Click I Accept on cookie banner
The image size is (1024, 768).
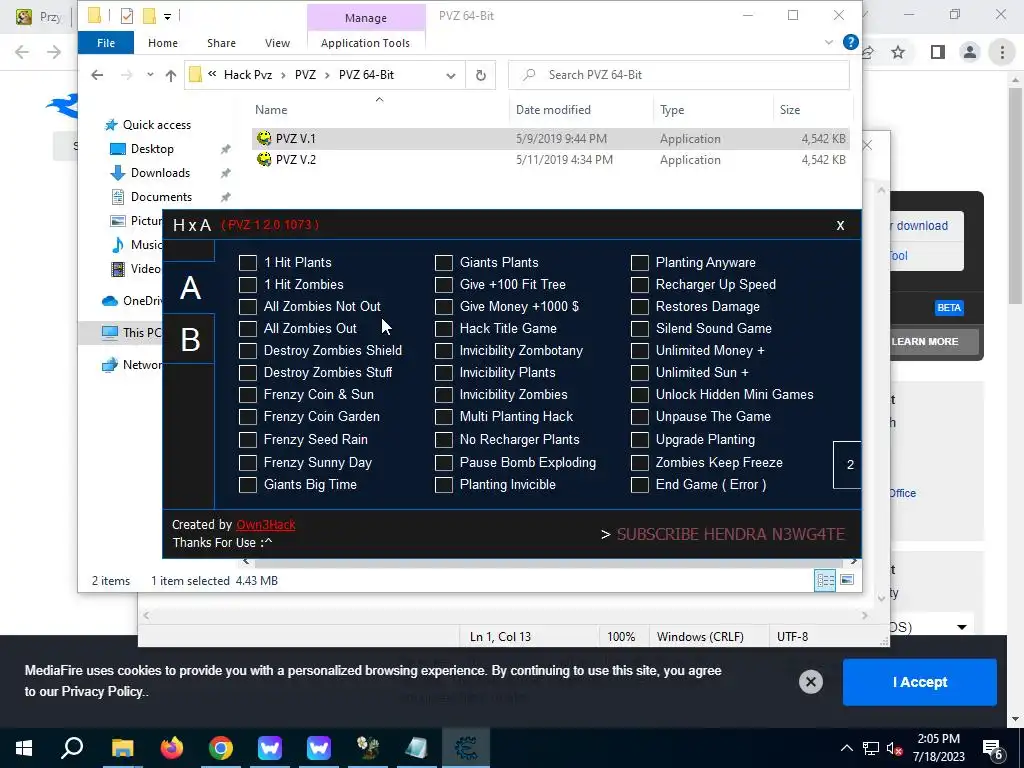point(920,682)
